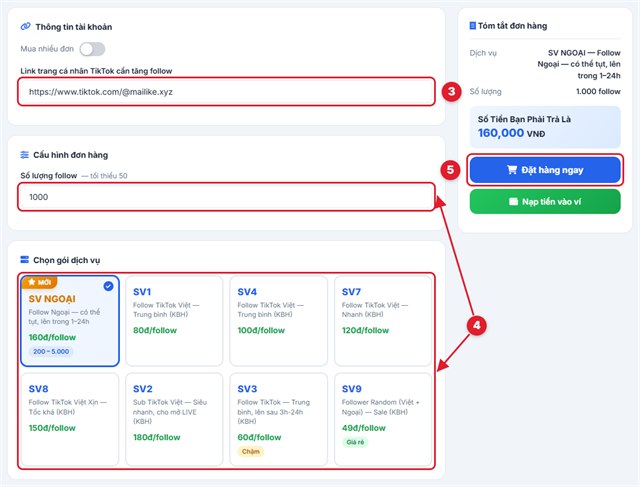This screenshot has height=487, width=640.
Task: Click the 100đ/follow price on SV4
Action: pyautogui.click(x=261, y=330)
